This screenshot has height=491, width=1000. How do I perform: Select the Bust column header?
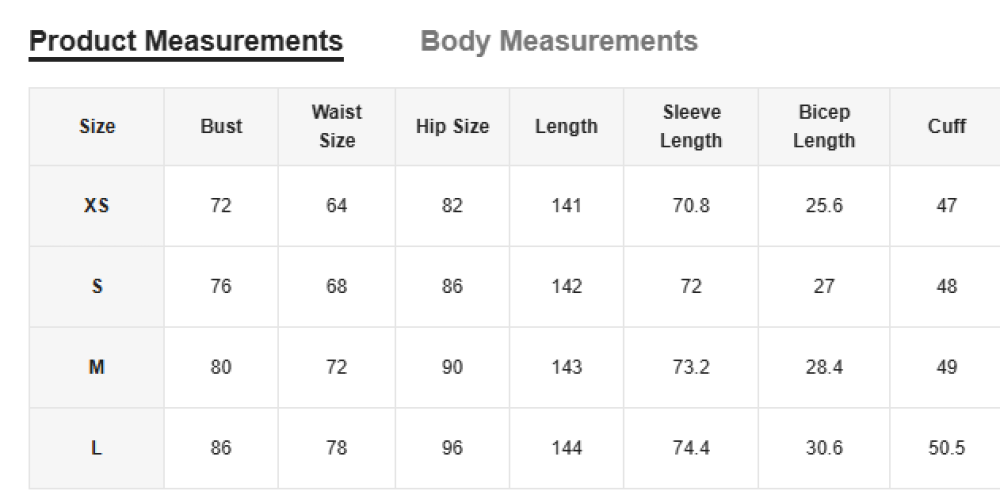221,127
